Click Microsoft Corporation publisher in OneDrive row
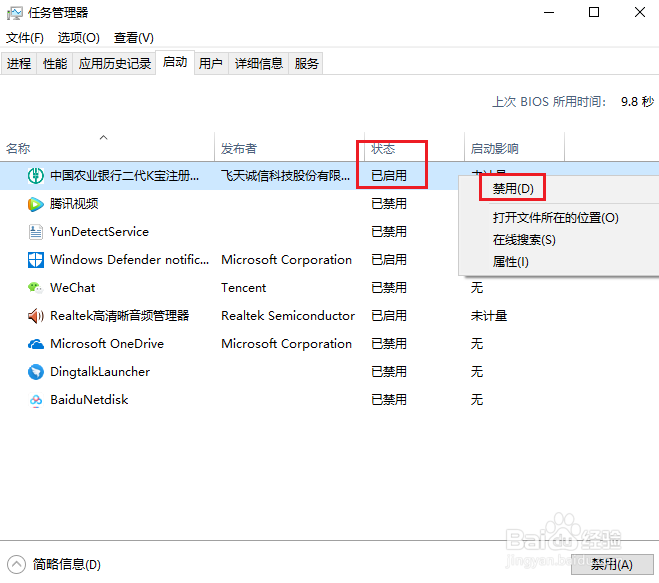Image resolution: width=659 pixels, height=583 pixels. (286, 344)
